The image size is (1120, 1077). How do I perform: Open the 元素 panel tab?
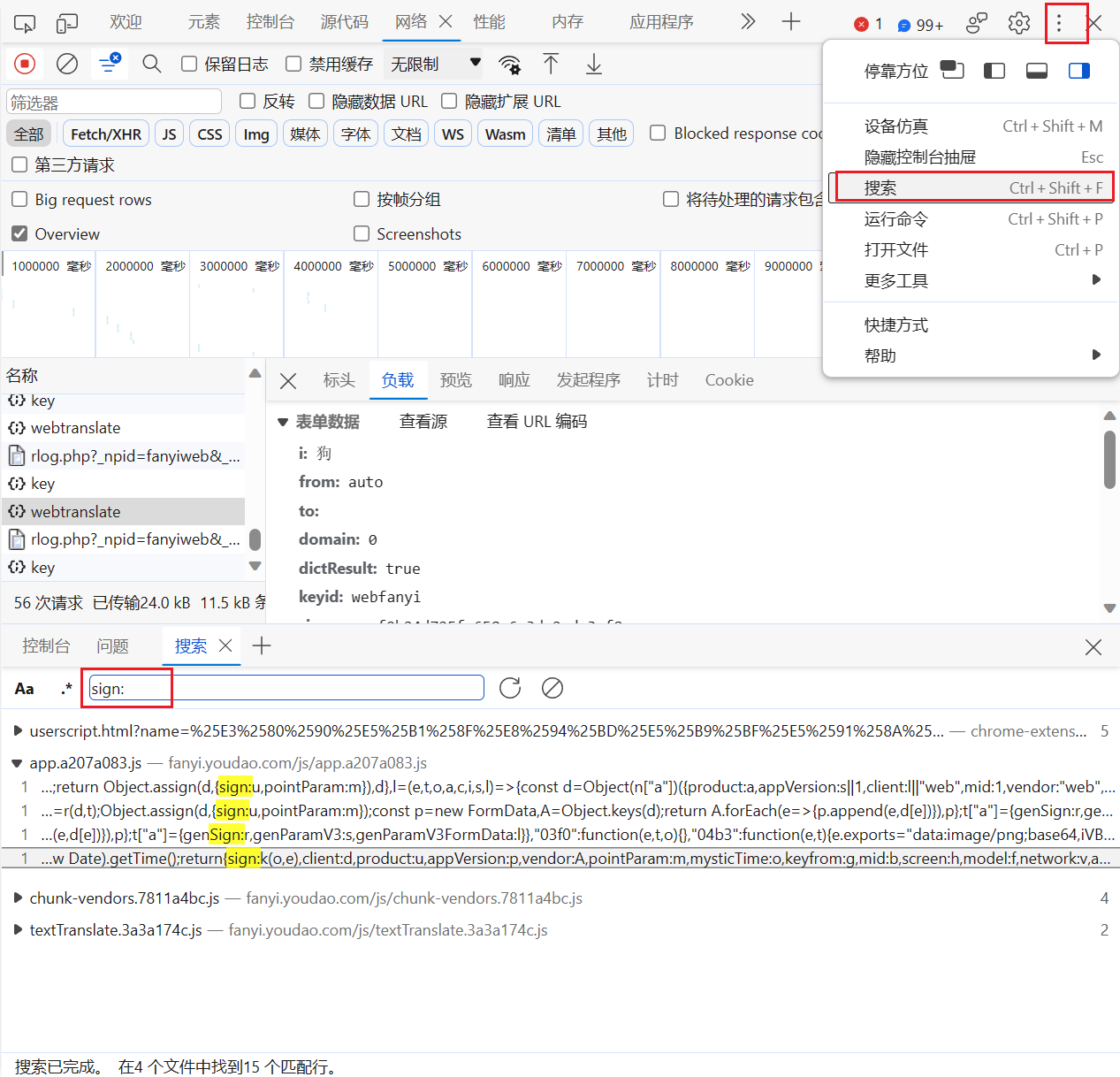tap(203, 22)
